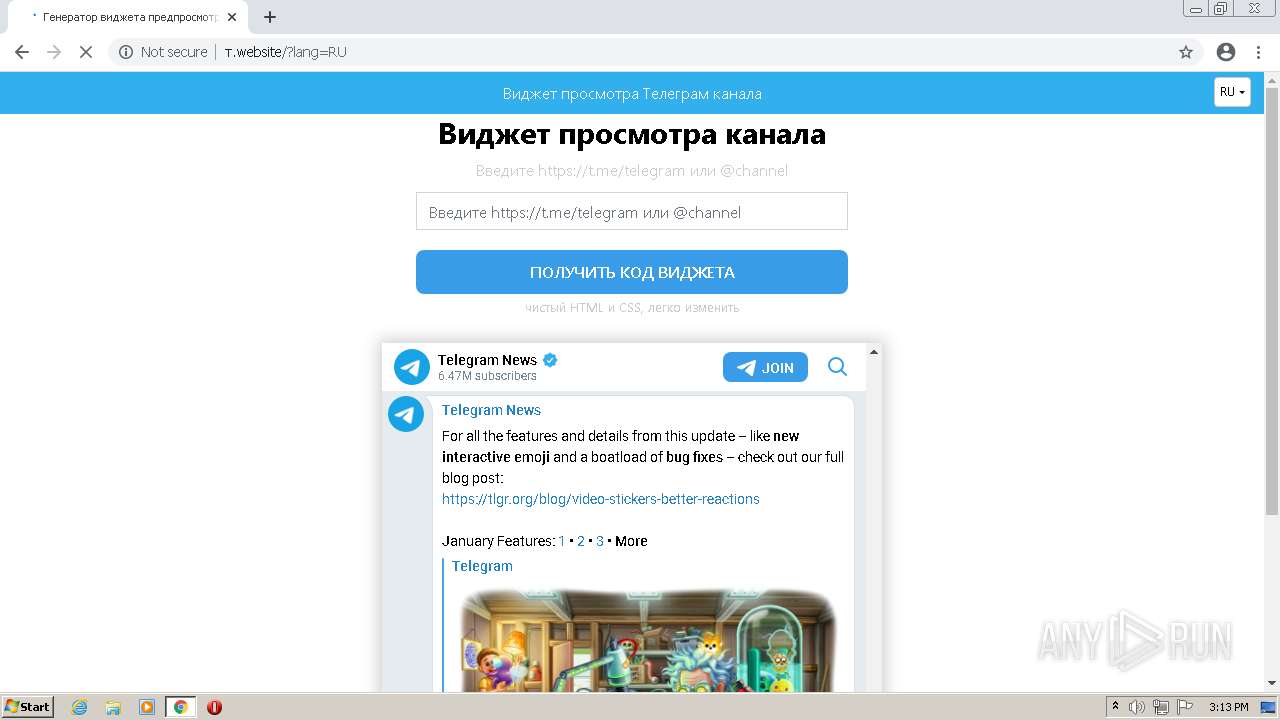The width and height of the screenshot is (1280, 720).
Task: Click the Виджет просмотра канала heading
Action: click(x=632, y=134)
